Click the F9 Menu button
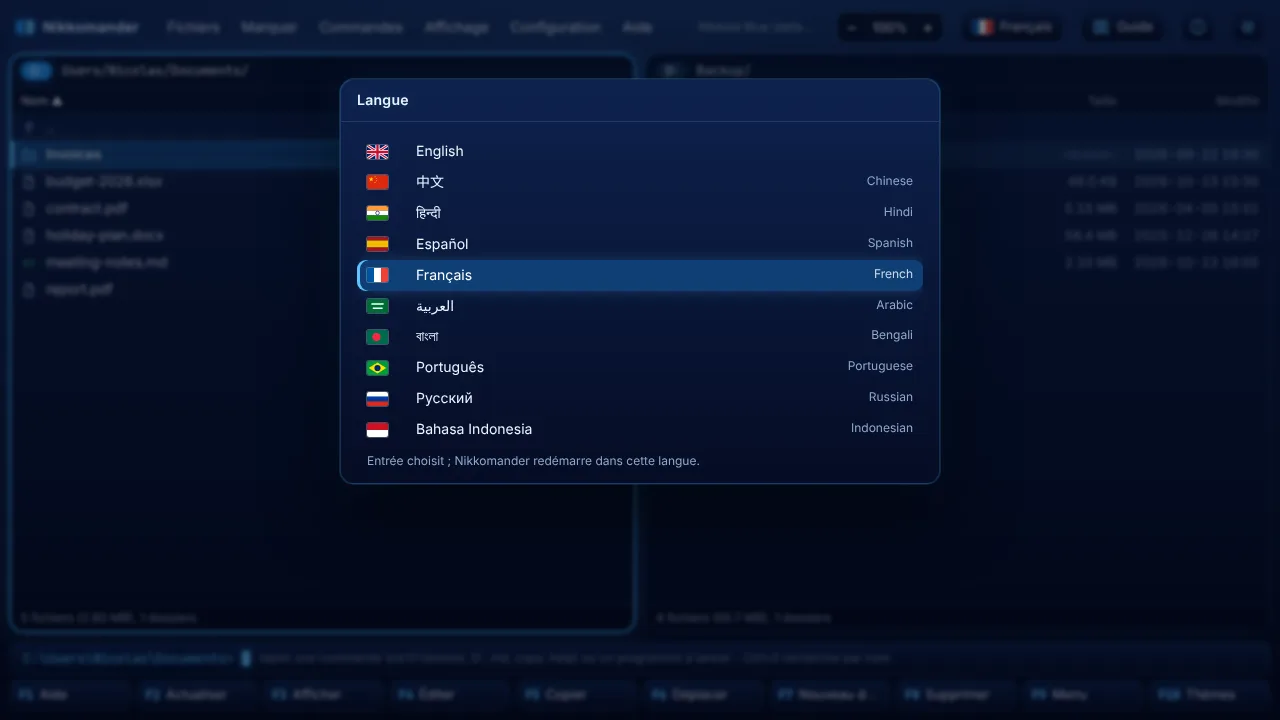 [x=1083, y=694]
